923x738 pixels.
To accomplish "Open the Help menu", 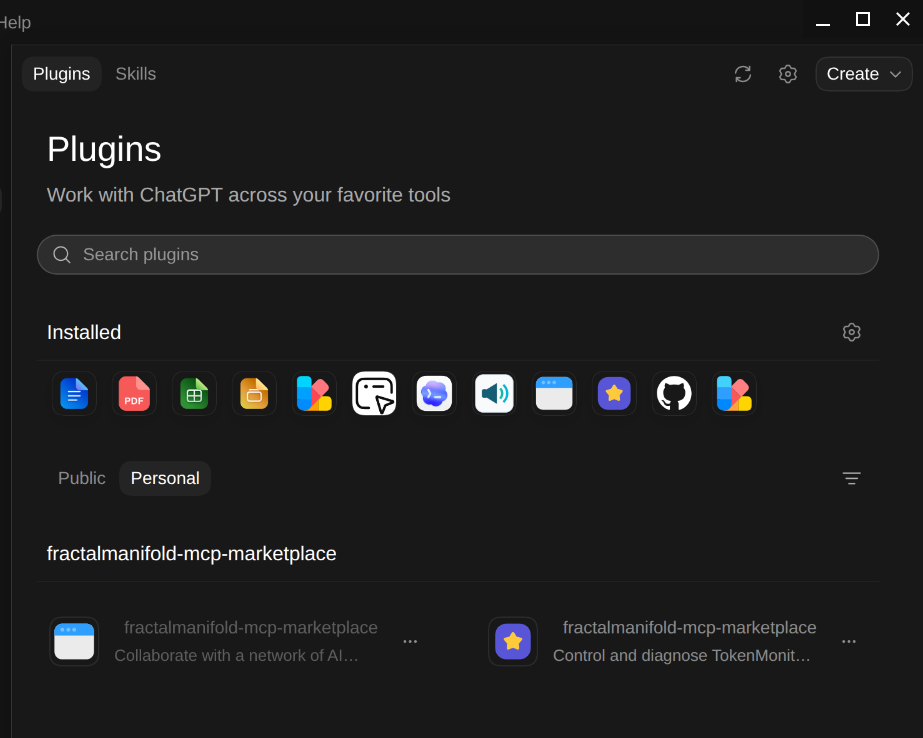I will 14,22.
